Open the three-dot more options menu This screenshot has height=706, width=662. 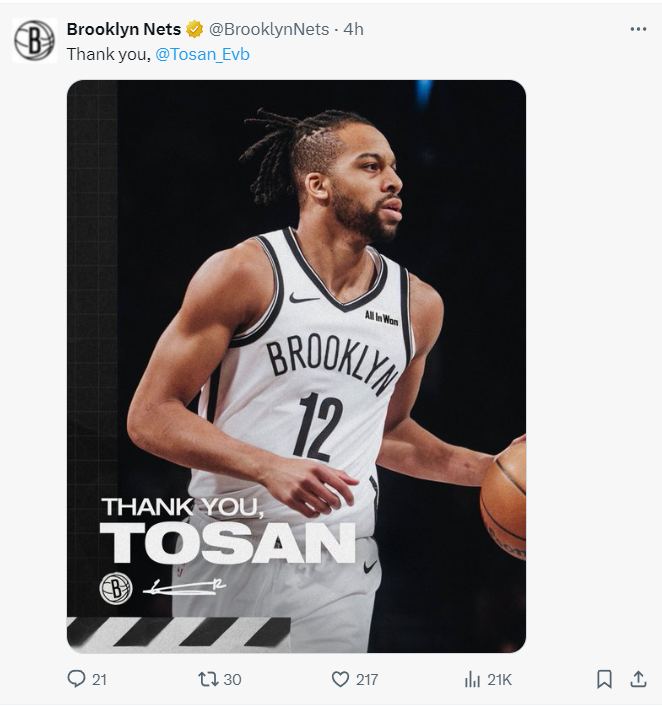click(638, 30)
